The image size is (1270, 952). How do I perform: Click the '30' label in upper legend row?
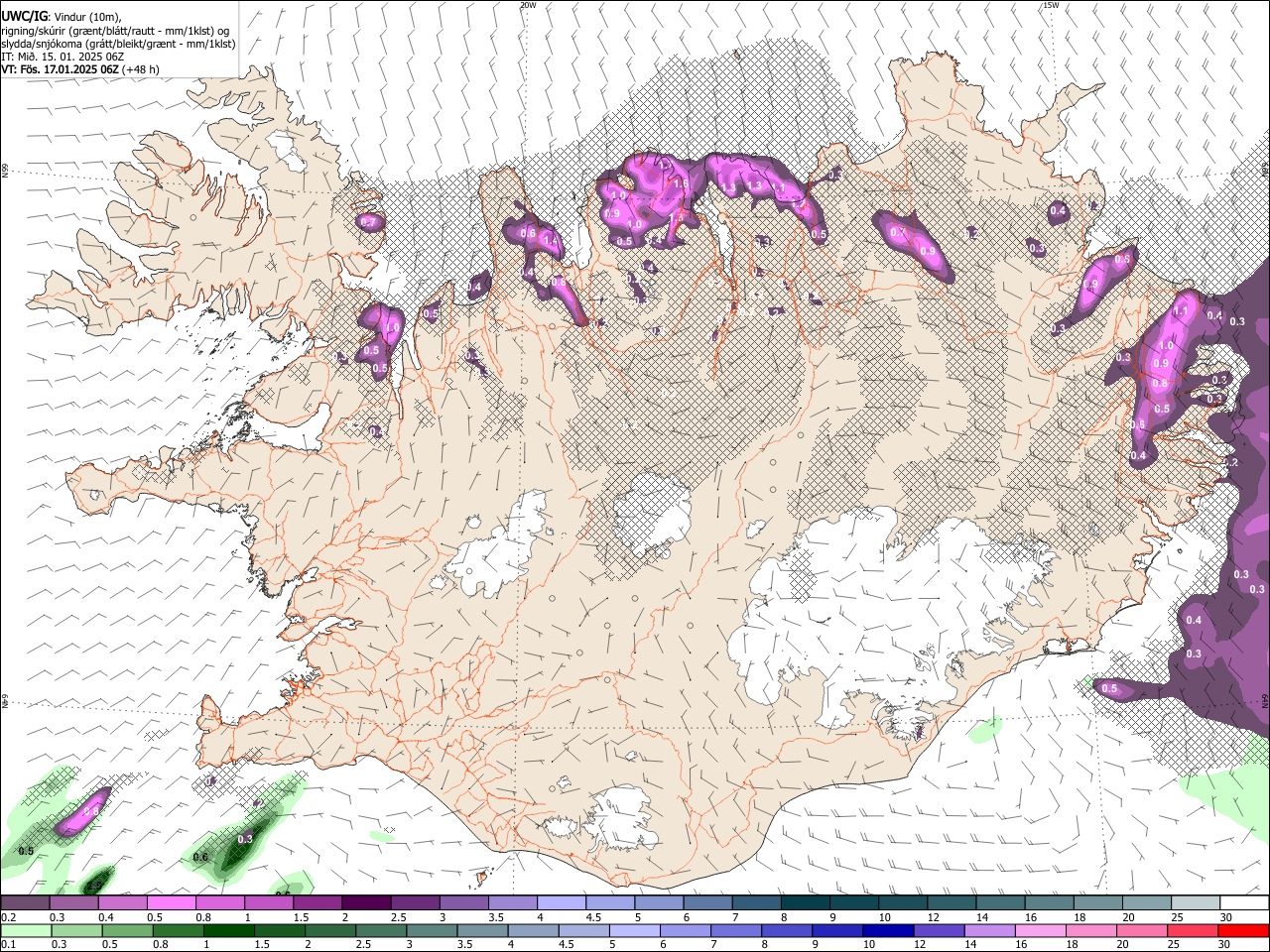[1226, 917]
